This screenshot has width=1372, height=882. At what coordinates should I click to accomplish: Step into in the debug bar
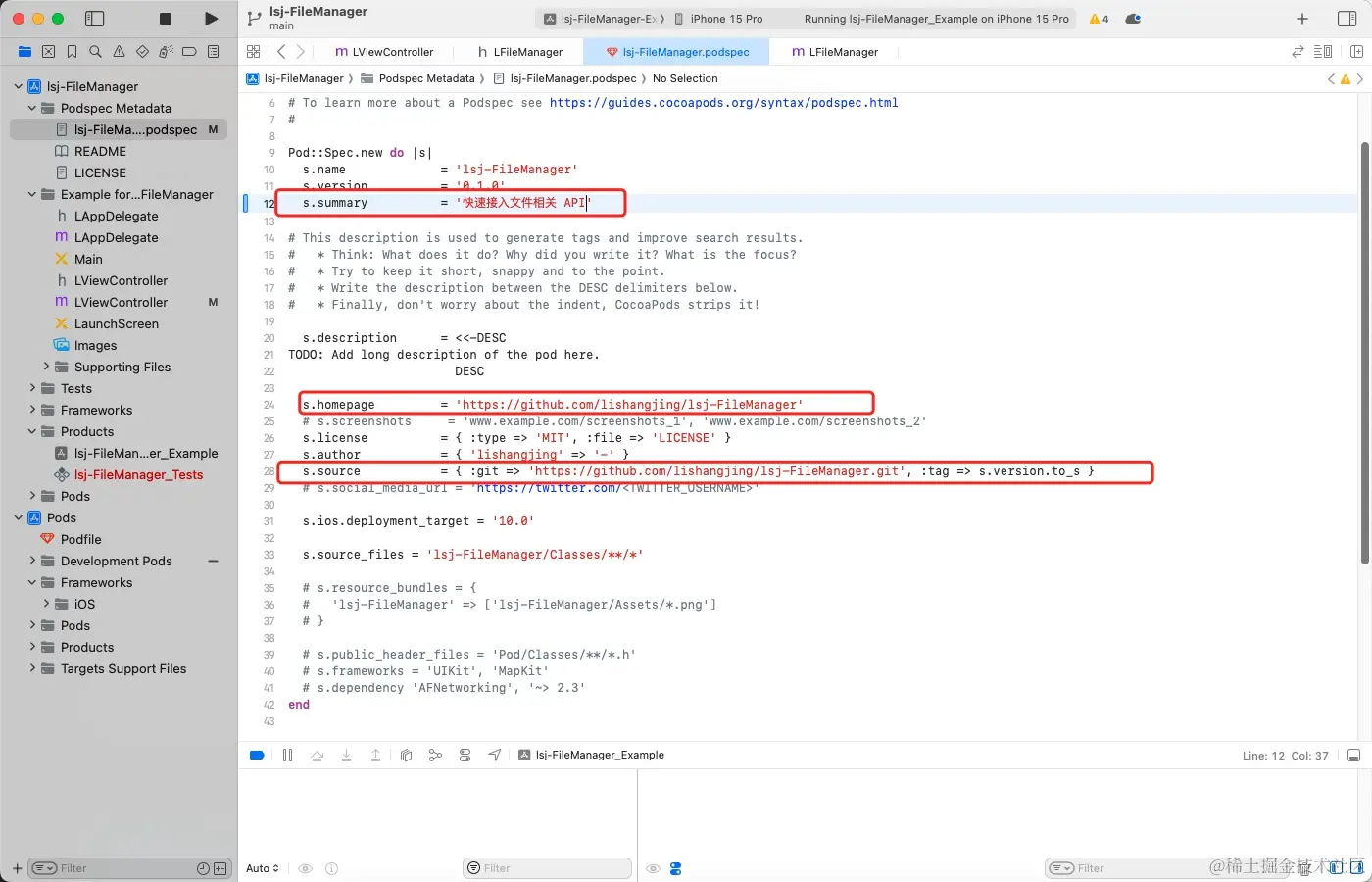(346, 755)
